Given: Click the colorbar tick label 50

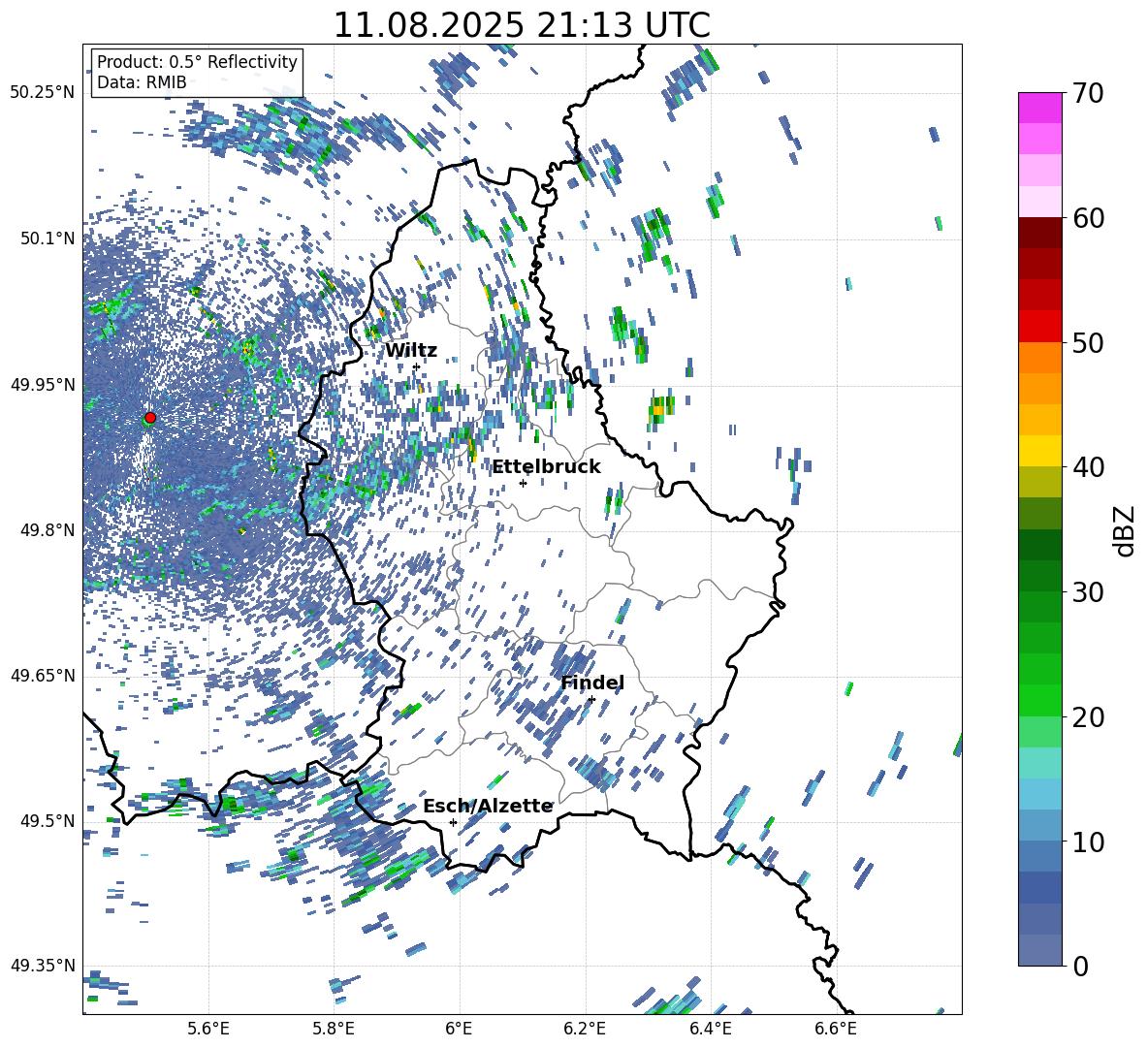Looking at the screenshot, I should (1089, 342).
